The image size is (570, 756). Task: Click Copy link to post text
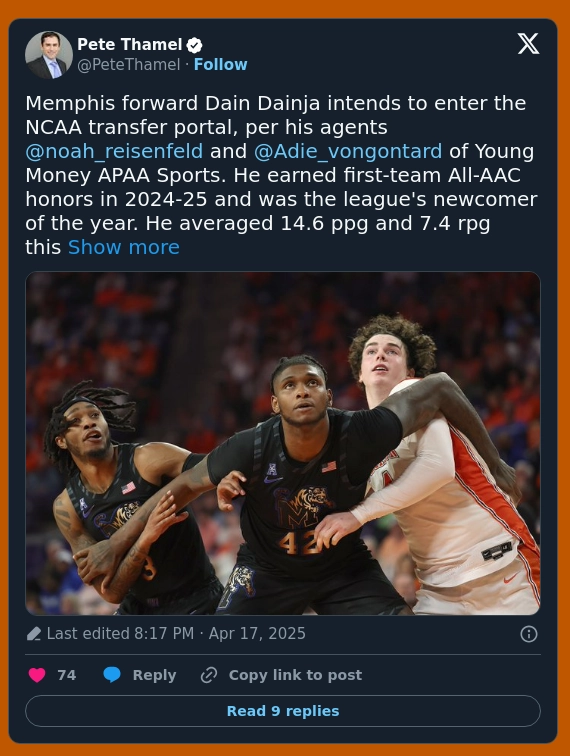(295, 675)
